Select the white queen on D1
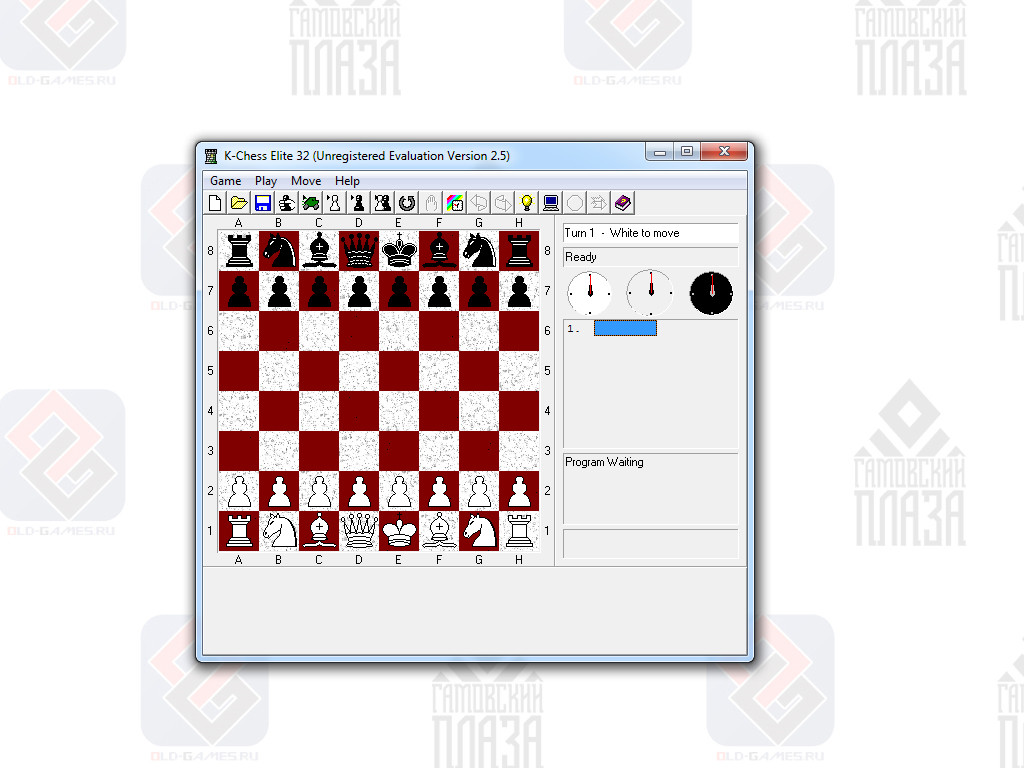This screenshot has height=768, width=1024. (x=359, y=531)
